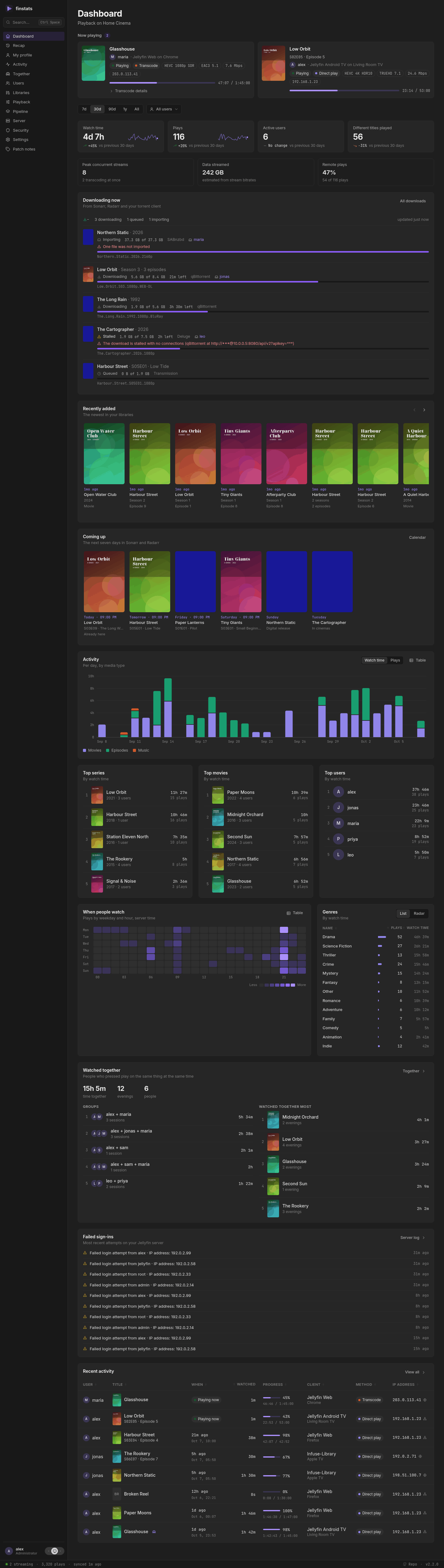Select the 90d time range tab
Screen dimensions: 444x1568
click(112, 109)
